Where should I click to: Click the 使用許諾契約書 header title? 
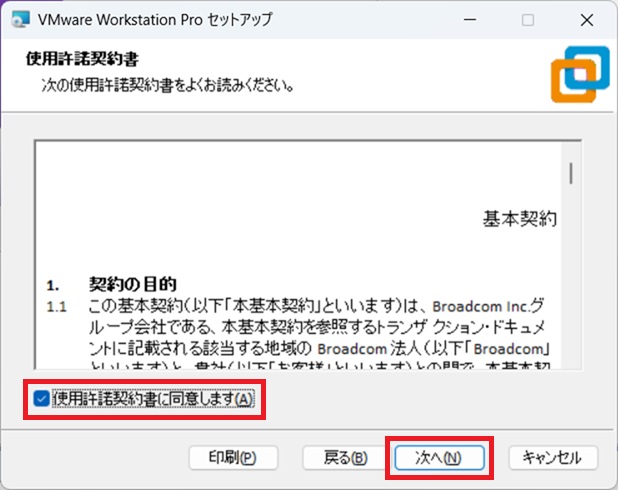[82, 59]
